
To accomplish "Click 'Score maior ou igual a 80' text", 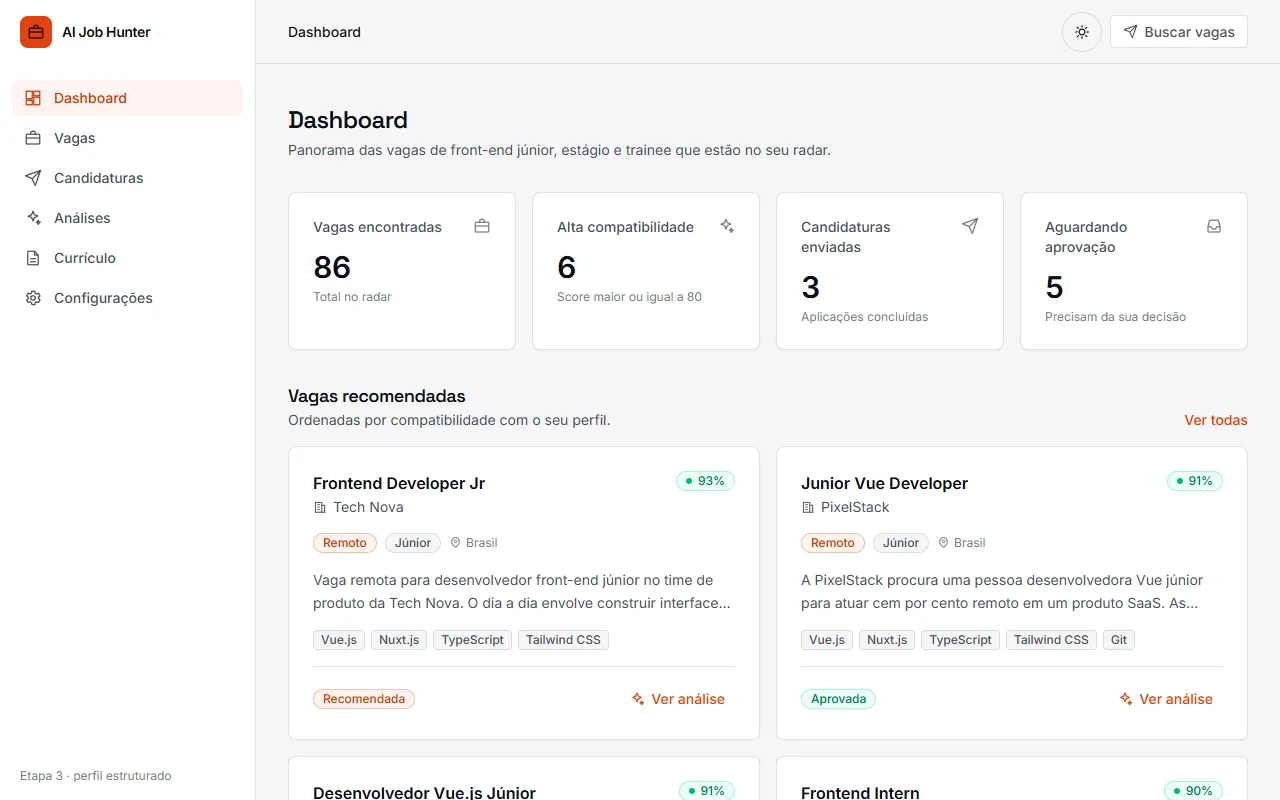I will click(629, 297).
